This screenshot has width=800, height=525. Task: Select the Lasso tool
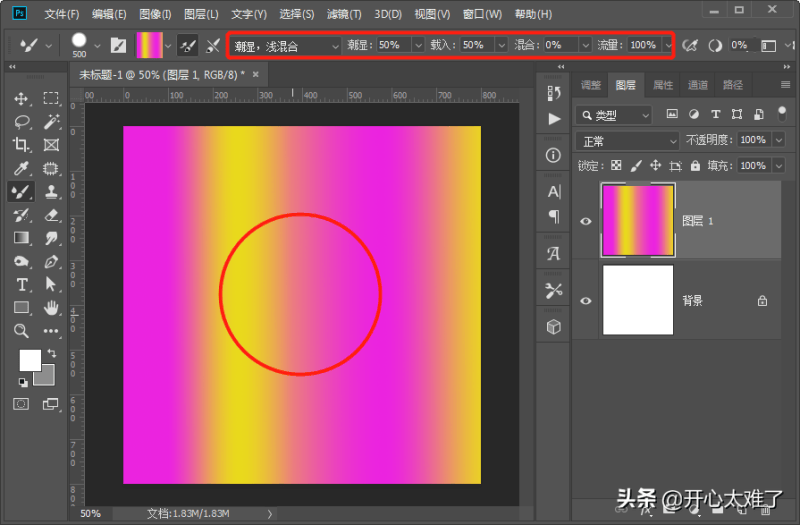coord(21,121)
